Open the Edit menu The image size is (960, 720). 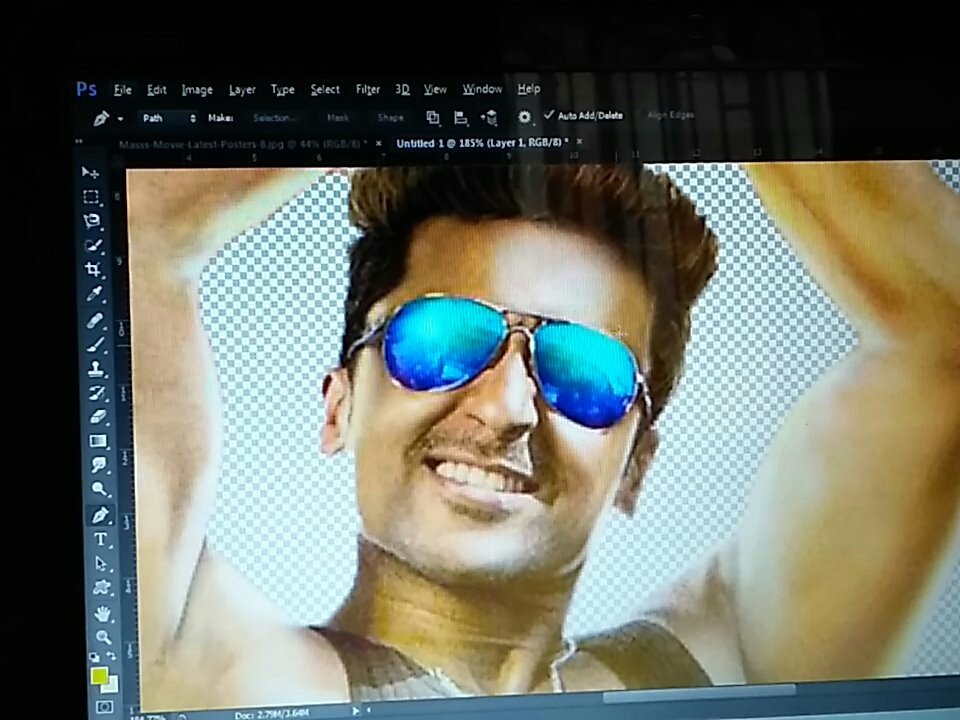(157, 89)
